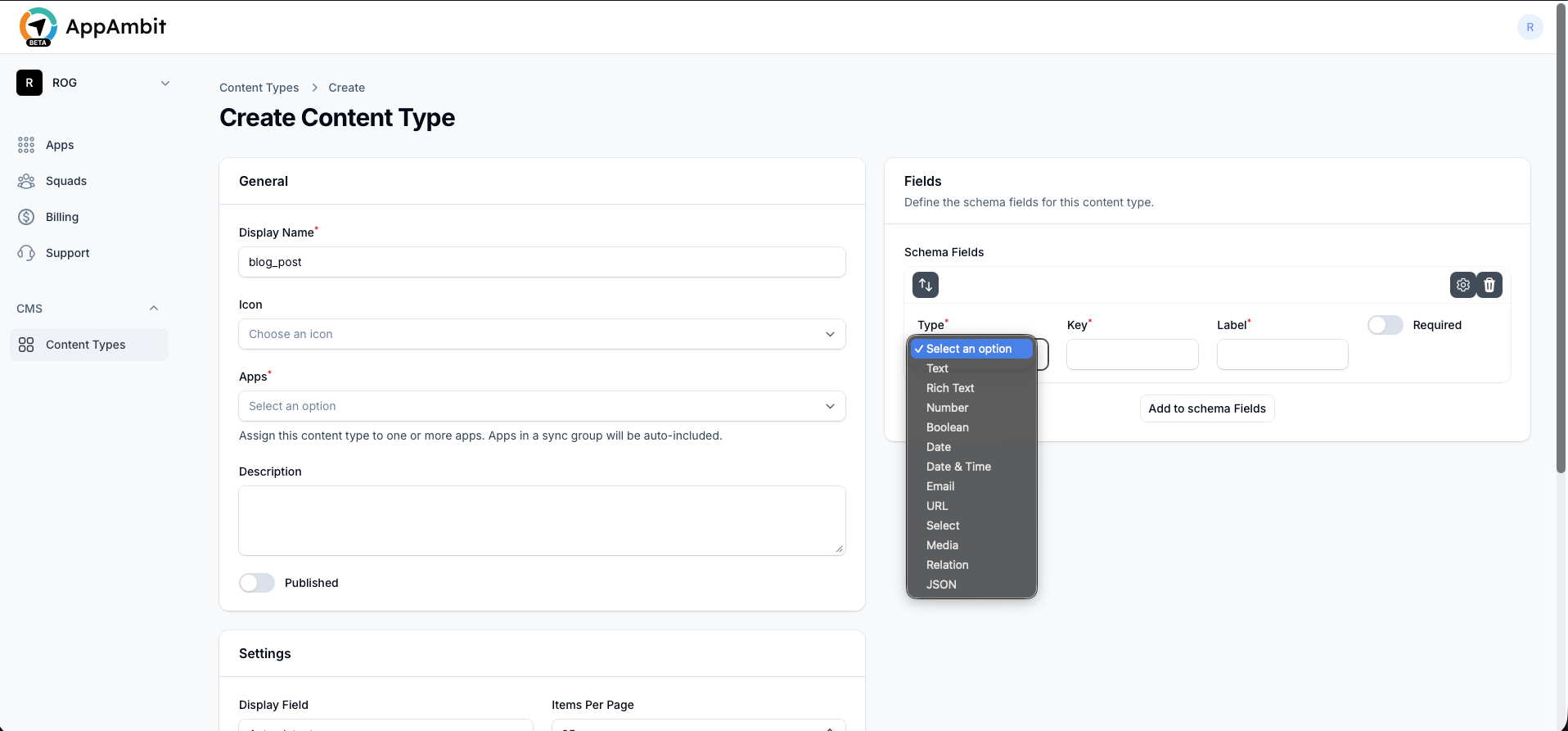Choose Text from the Type list
1568x731 pixels.
point(971,368)
